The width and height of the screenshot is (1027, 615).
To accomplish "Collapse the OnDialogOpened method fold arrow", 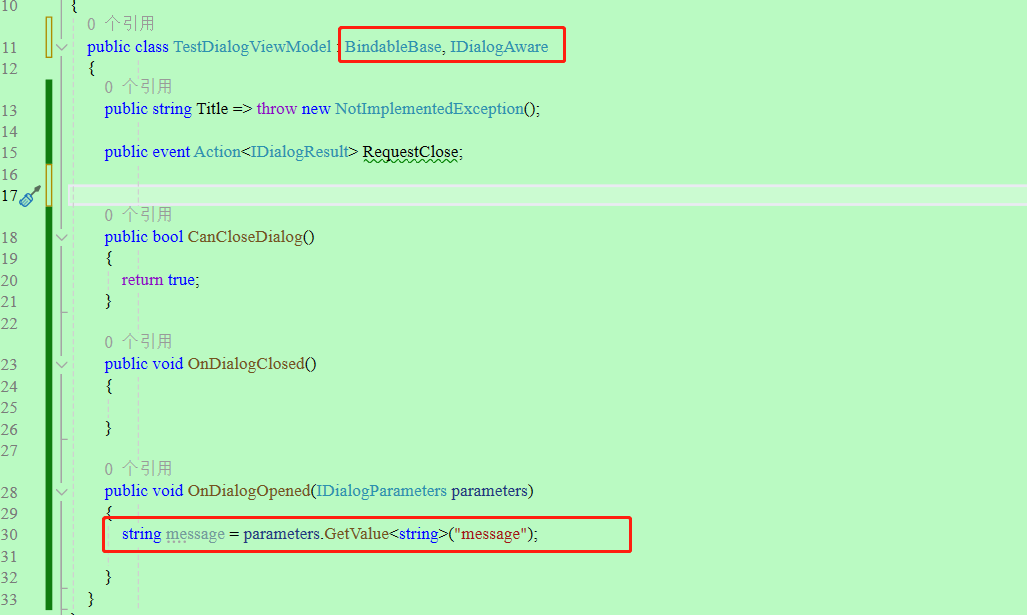I will tap(62, 491).
